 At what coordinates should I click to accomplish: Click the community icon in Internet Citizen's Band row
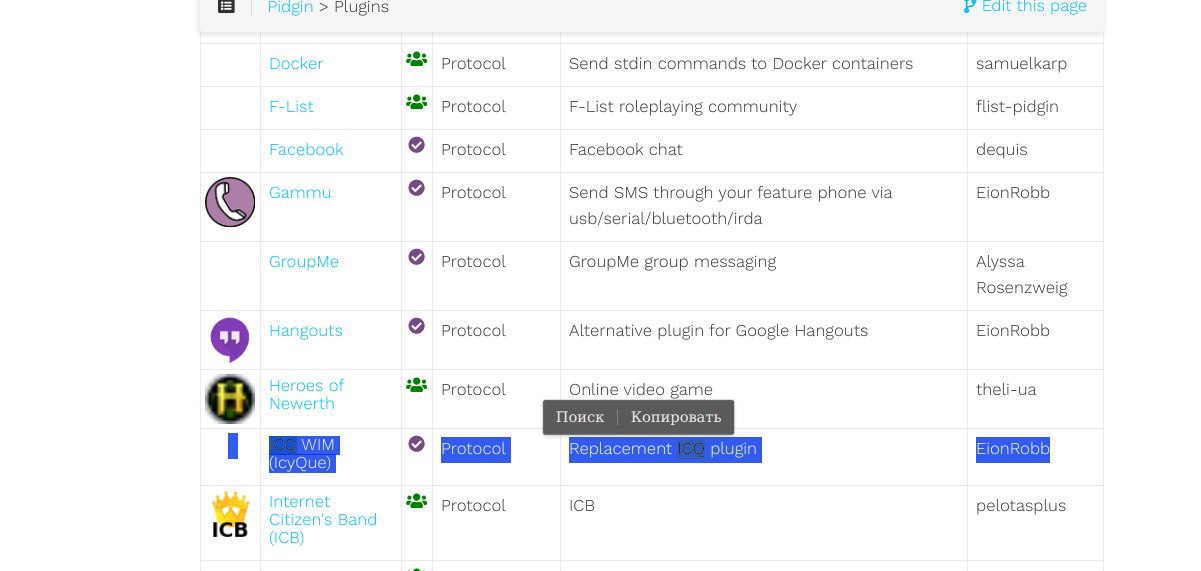417,501
